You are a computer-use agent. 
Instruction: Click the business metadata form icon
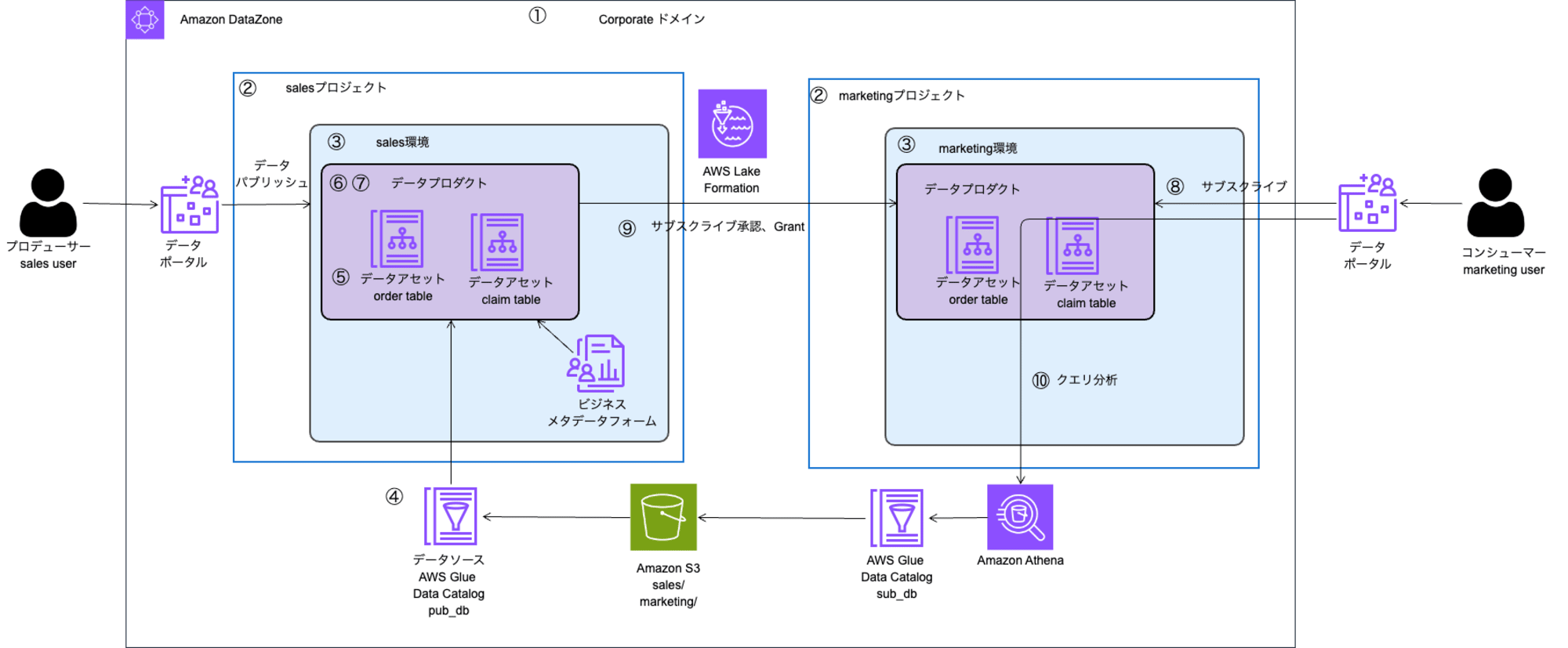[596, 364]
